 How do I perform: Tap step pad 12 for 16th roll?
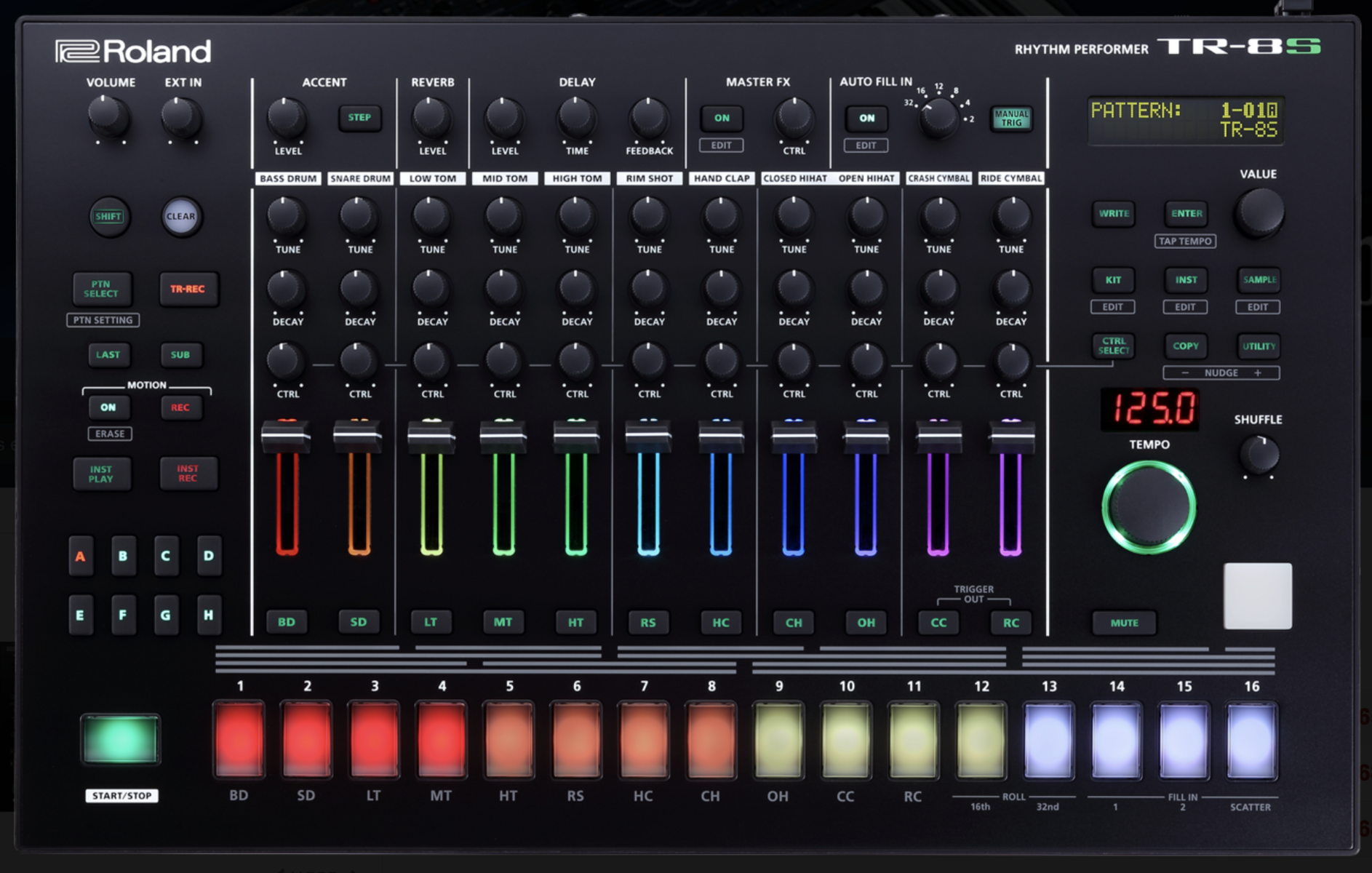[981, 739]
